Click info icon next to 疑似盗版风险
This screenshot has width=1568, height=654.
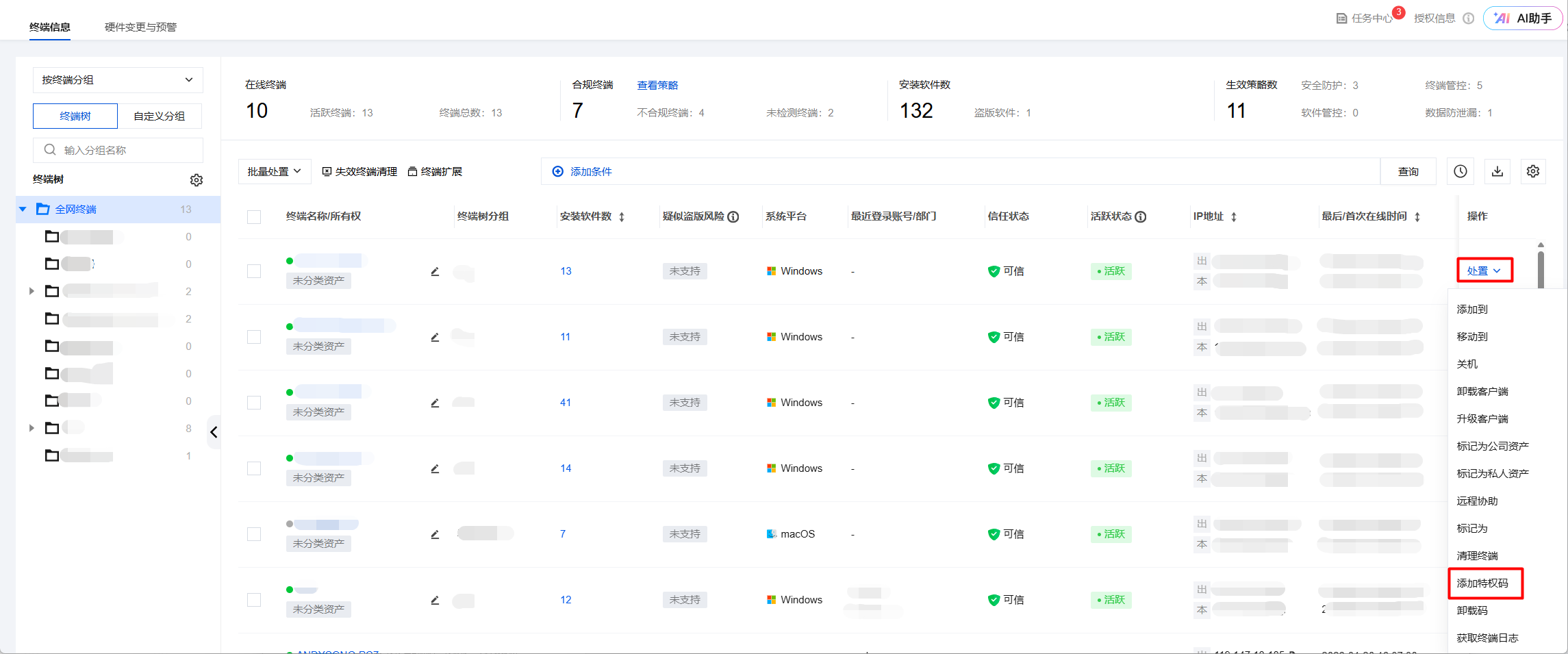(733, 217)
